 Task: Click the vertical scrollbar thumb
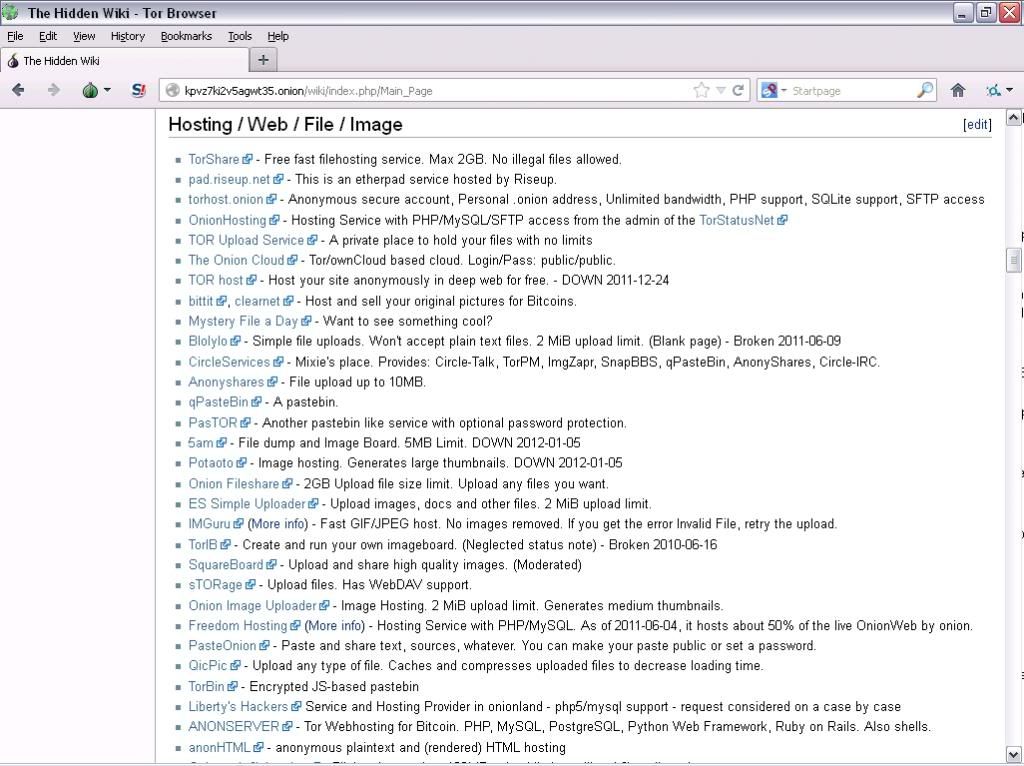pos(1014,260)
